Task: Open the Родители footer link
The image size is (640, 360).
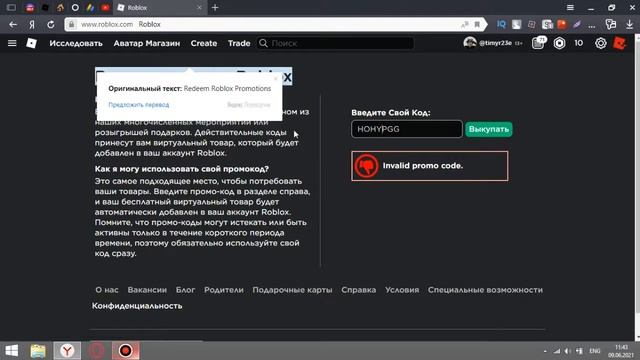Action: [x=224, y=290]
